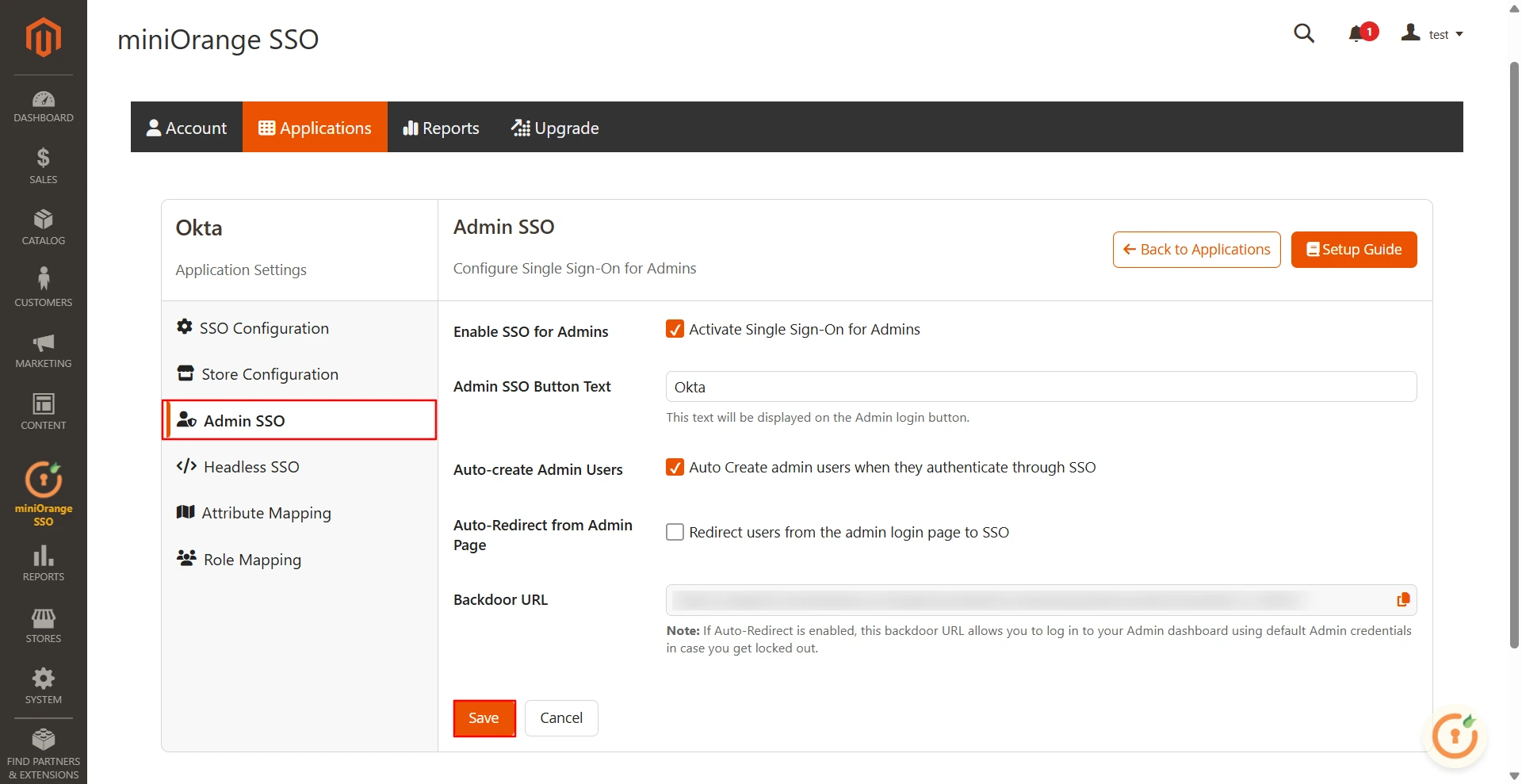Click the Save button
Image resolution: width=1522 pixels, height=784 pixels.
coord(484,717)
